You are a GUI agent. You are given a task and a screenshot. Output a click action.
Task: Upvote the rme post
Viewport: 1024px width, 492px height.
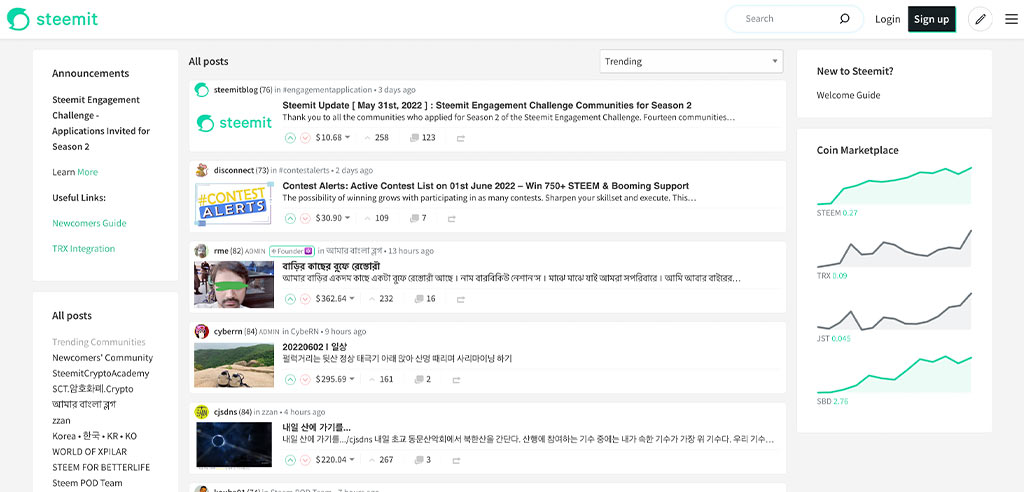click(291, 299)
